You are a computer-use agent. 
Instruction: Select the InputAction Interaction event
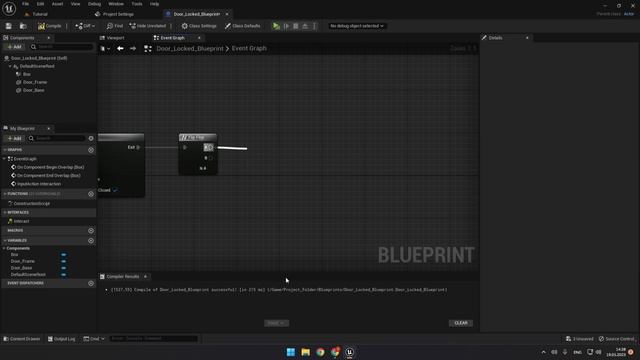click(x=39, y=184)
